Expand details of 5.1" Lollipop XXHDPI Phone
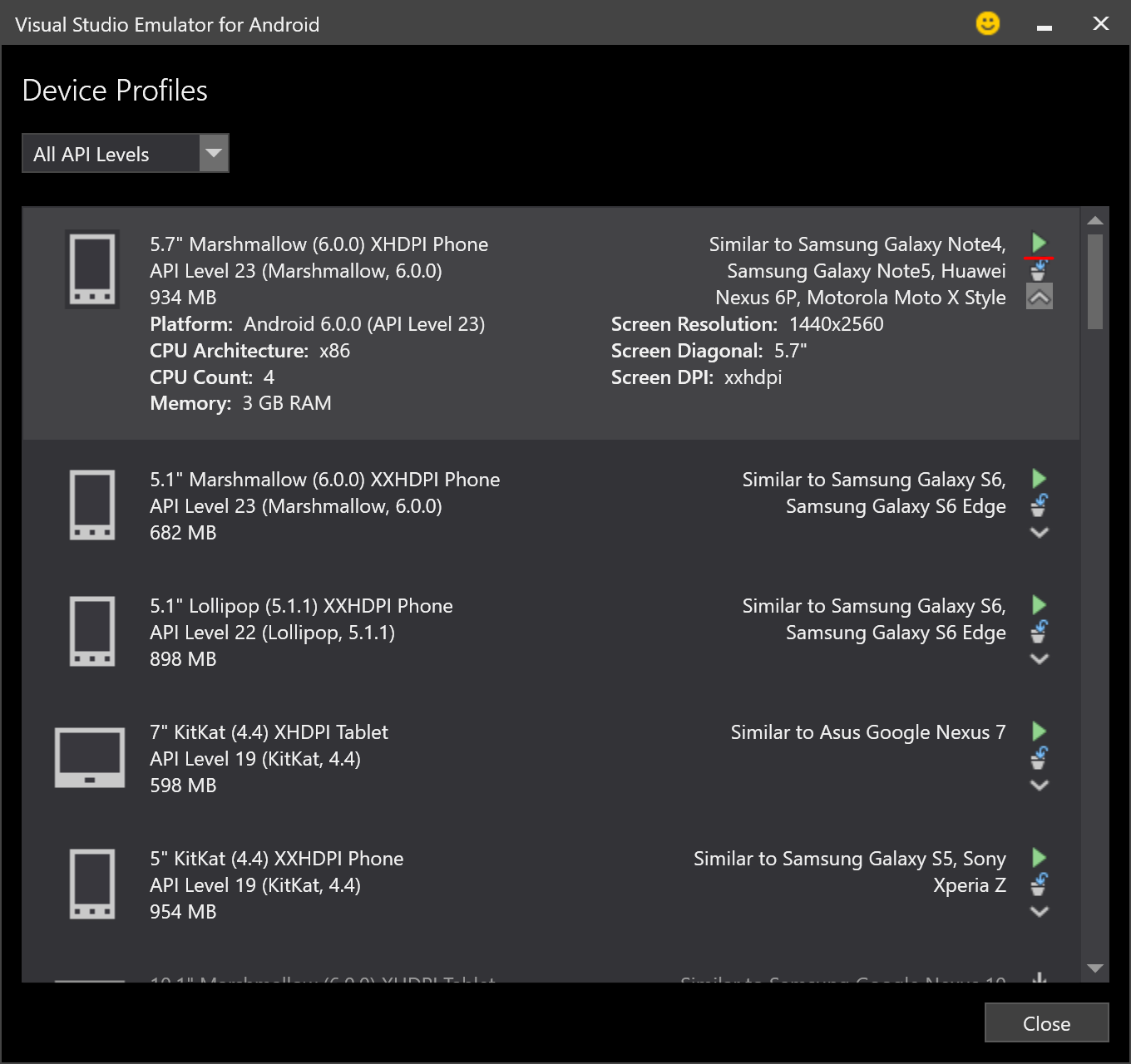This screenshot has width=1131, height=1064. (x=1040, y=658)
